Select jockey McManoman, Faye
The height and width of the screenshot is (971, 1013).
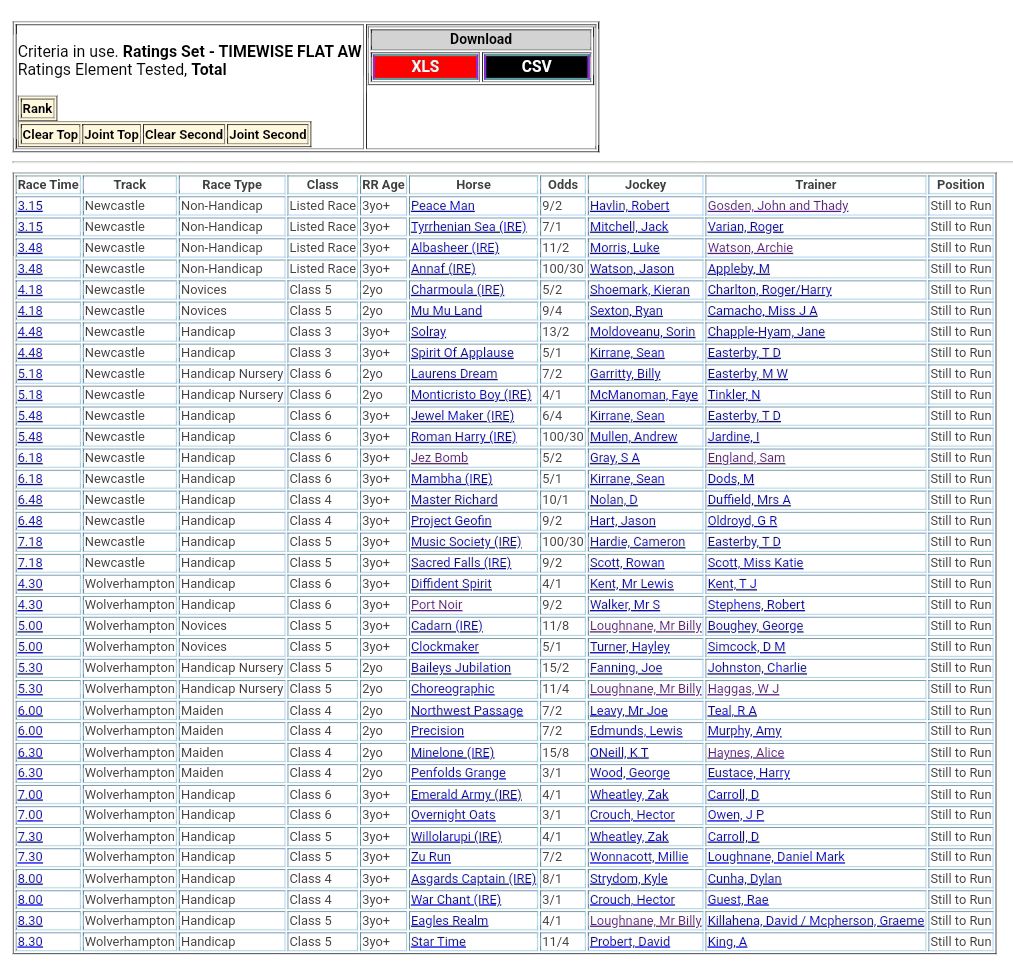pos(643,395)
